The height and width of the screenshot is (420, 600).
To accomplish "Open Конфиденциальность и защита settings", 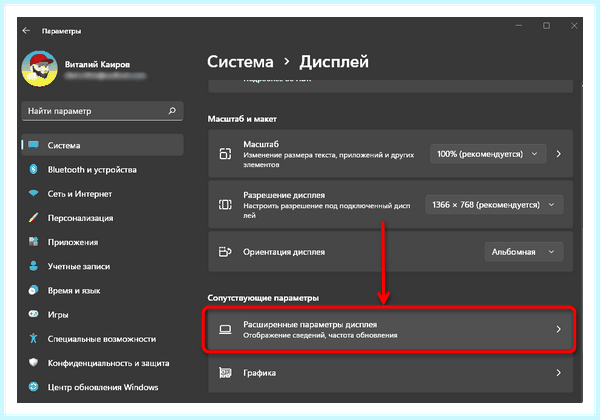I will pos(102,363).
